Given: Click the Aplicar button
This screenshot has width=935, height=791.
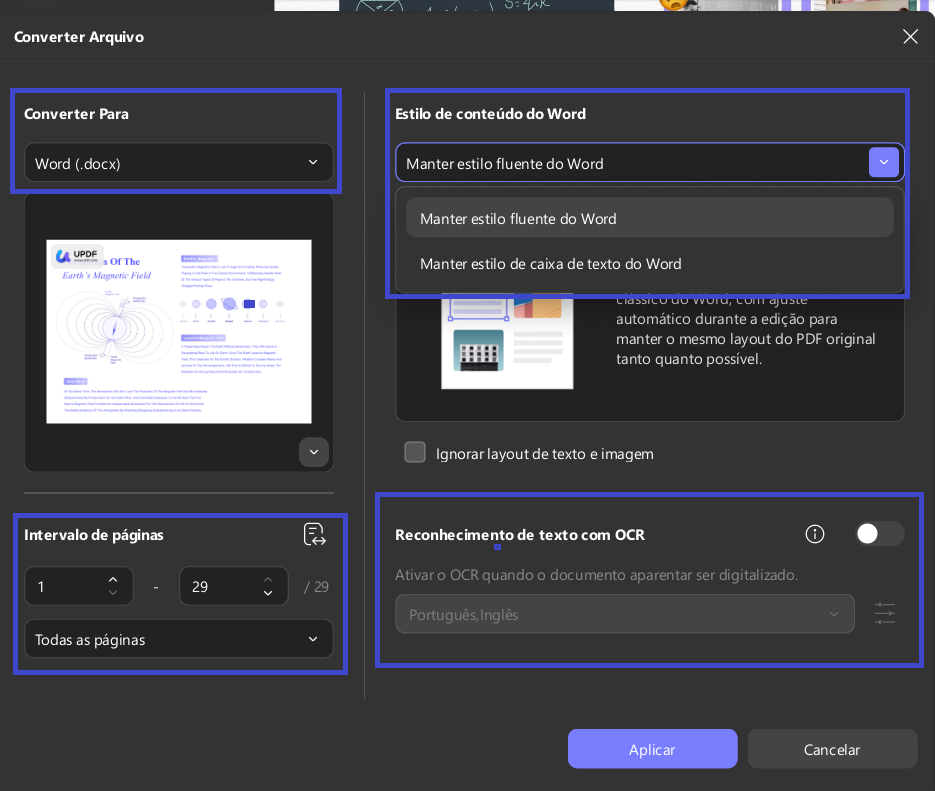Looking at the screenshot, I should point(652,749).
